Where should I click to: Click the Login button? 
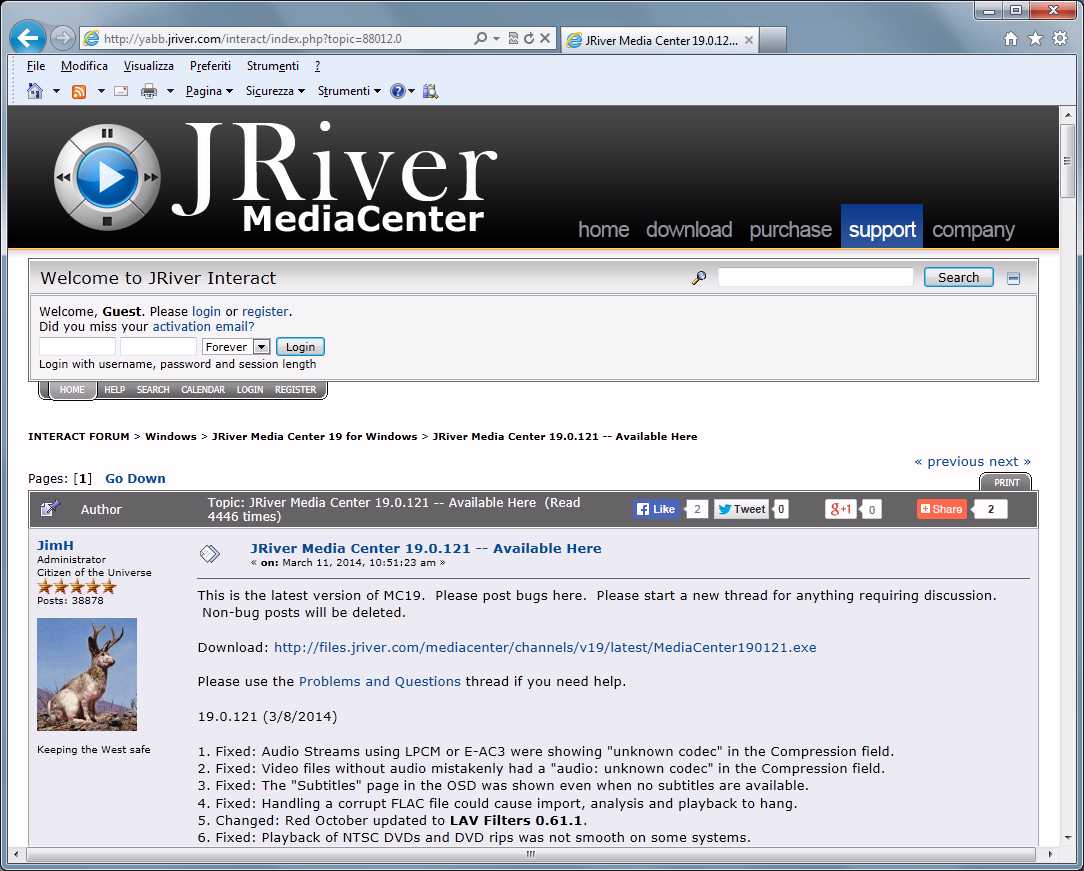click(300, 347)
